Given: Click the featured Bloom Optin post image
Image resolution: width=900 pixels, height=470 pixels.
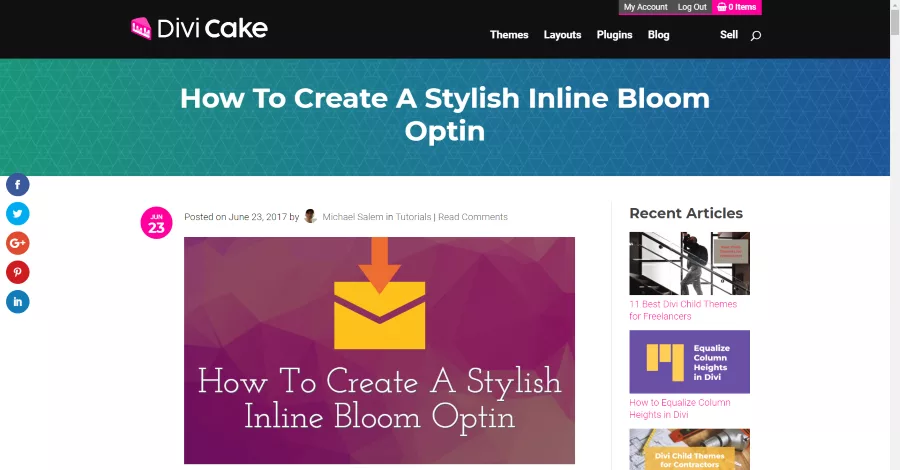Looking at the screenshot, I should (379, 350).
